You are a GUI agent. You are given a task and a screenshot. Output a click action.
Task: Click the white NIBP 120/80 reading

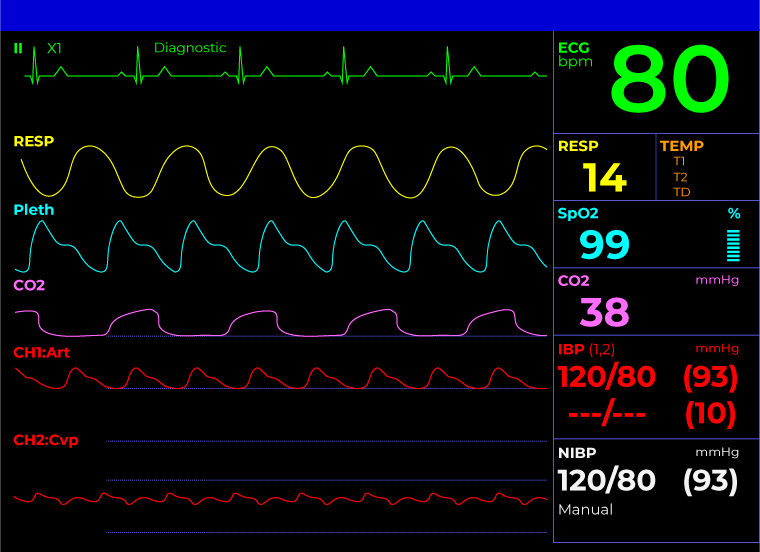[606, 481]
